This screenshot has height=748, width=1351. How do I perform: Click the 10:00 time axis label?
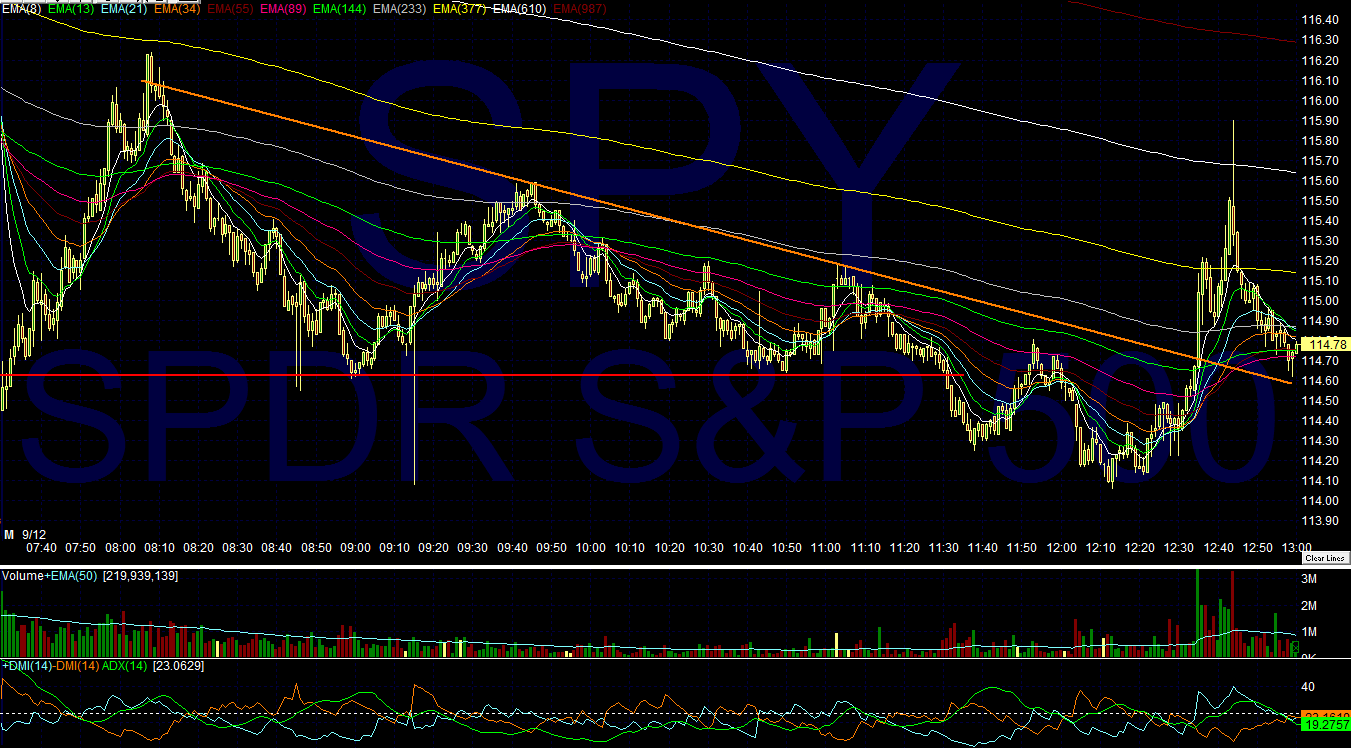(590, 548)
